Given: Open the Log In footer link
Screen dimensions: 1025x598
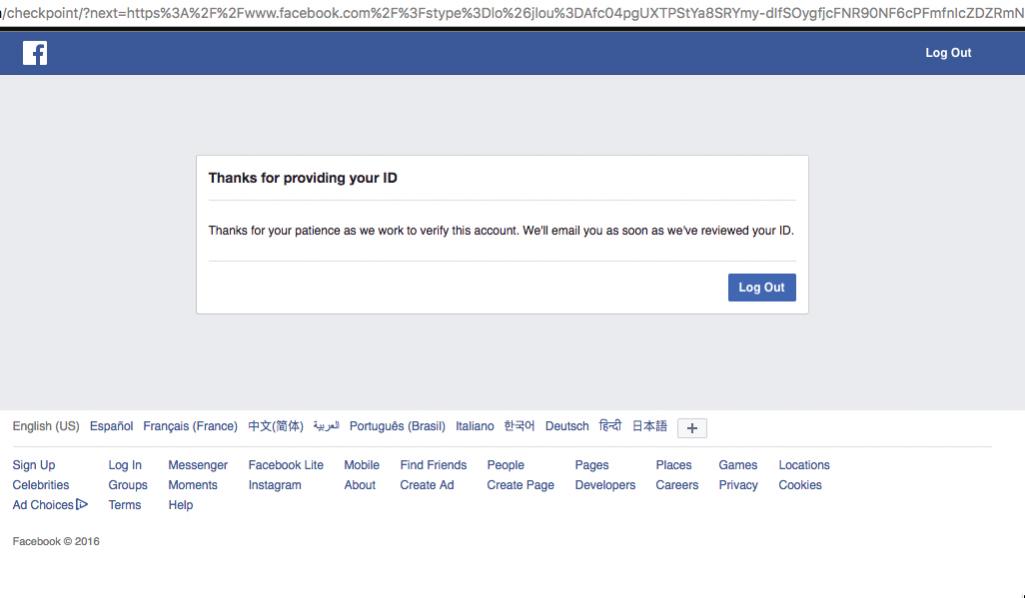Looking at the screenshot, I should [125, 465].
